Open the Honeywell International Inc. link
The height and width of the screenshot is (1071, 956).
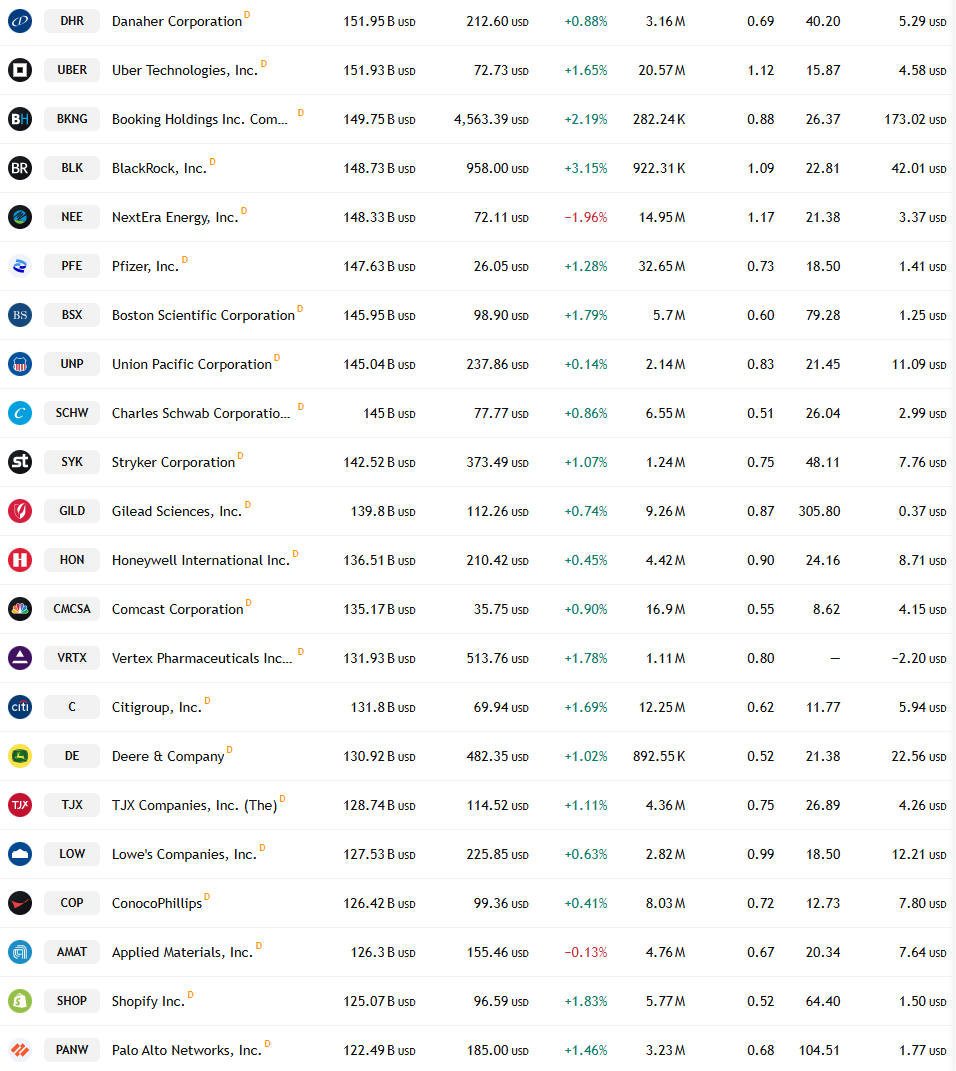pos(201,561)
